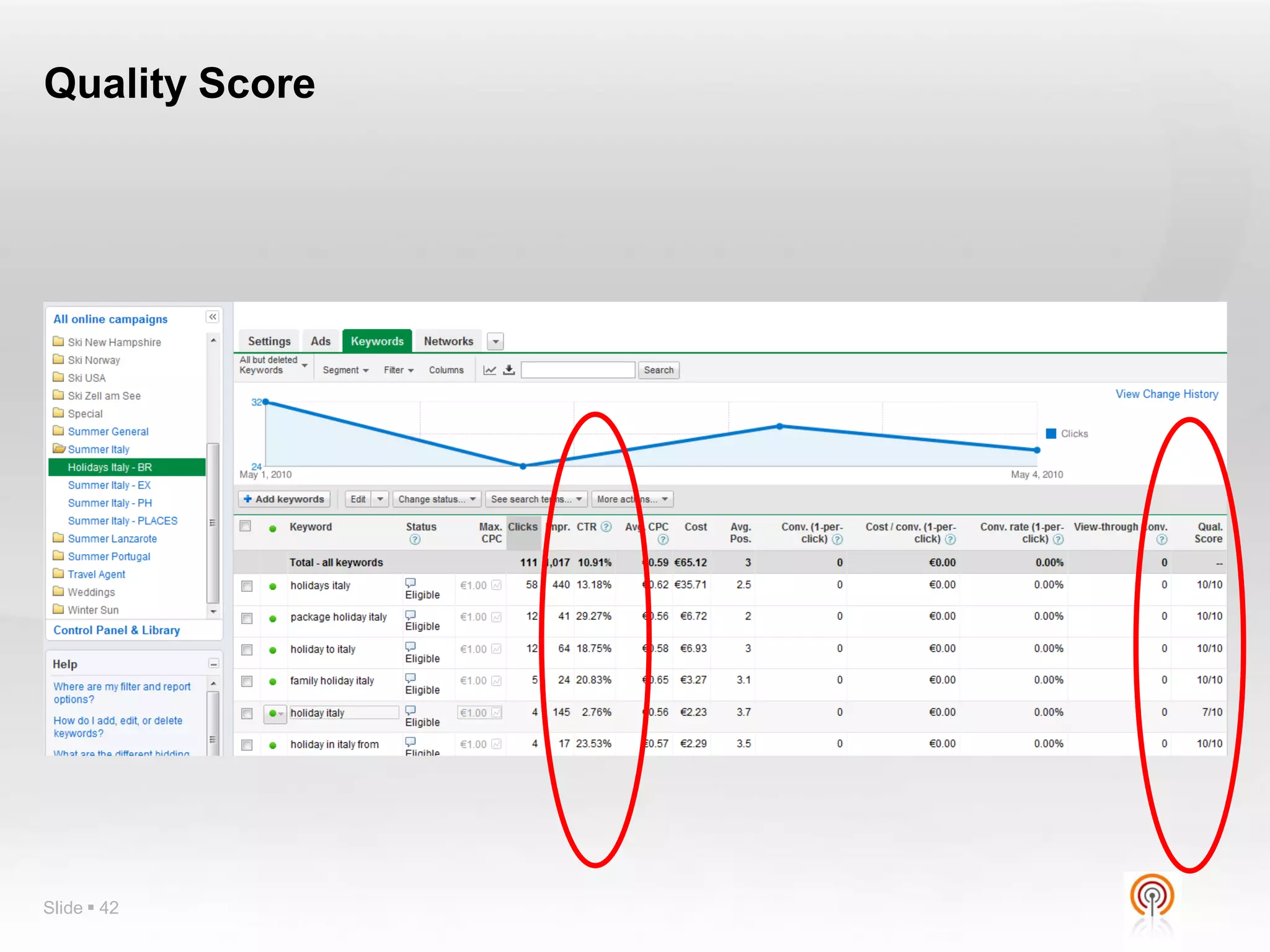
Task: Open the Filter dropdown
Action: 398,370
